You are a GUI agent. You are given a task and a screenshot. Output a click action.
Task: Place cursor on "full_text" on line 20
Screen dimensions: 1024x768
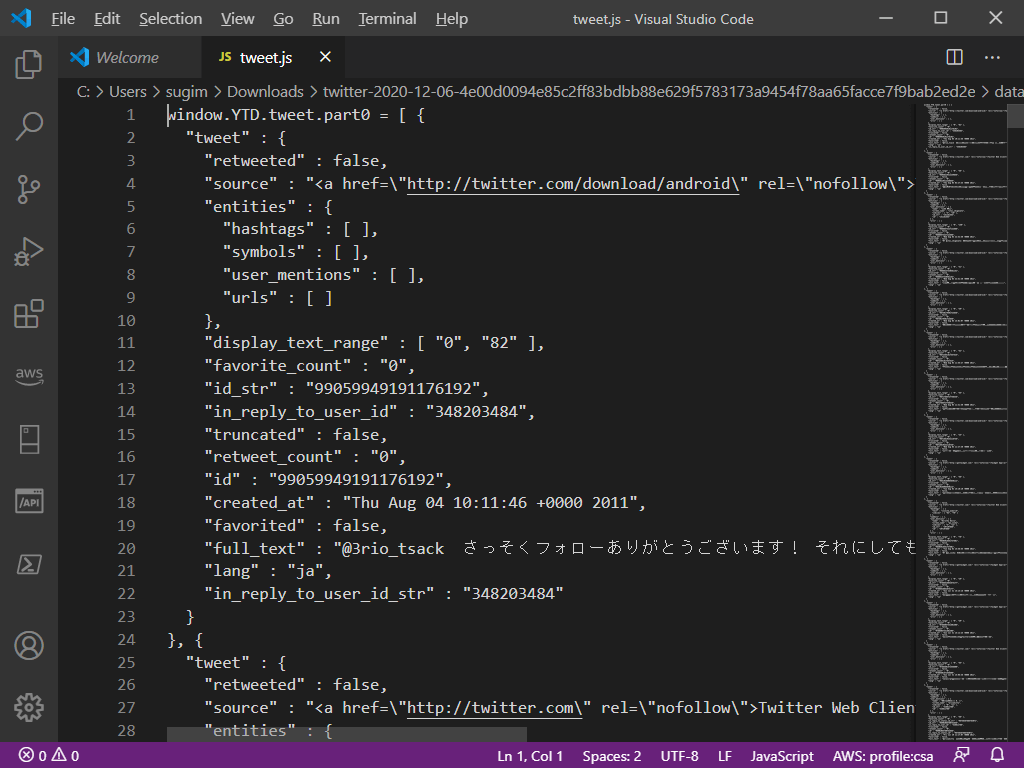255,549
